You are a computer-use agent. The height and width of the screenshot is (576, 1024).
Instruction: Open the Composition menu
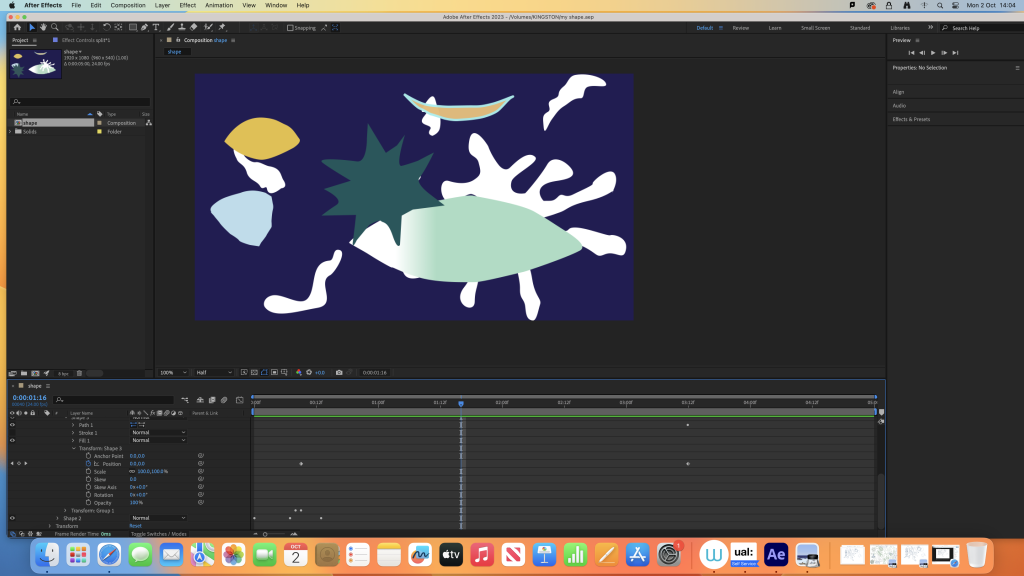point(127,5)
